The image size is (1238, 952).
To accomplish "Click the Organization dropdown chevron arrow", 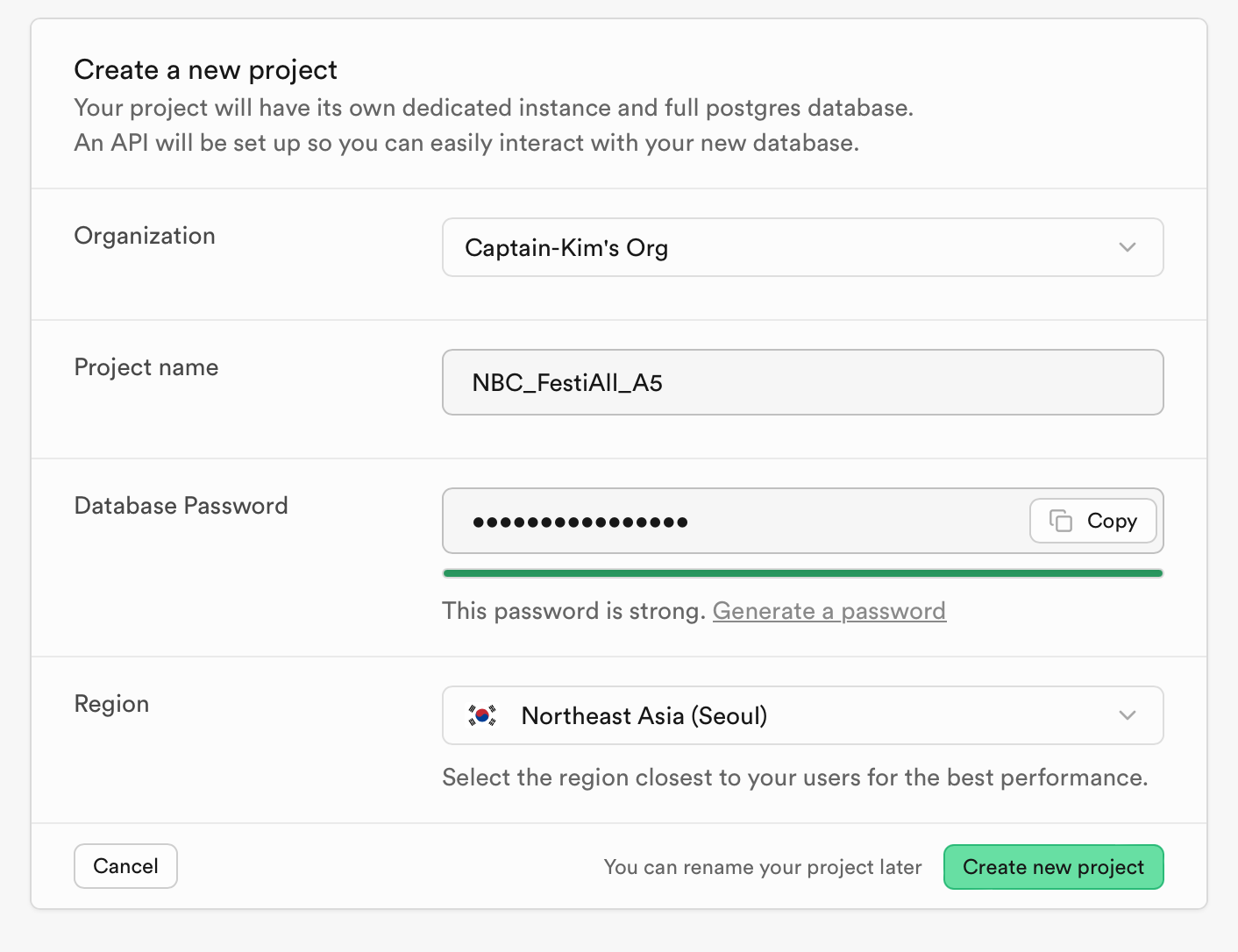I will point(1128,247).
